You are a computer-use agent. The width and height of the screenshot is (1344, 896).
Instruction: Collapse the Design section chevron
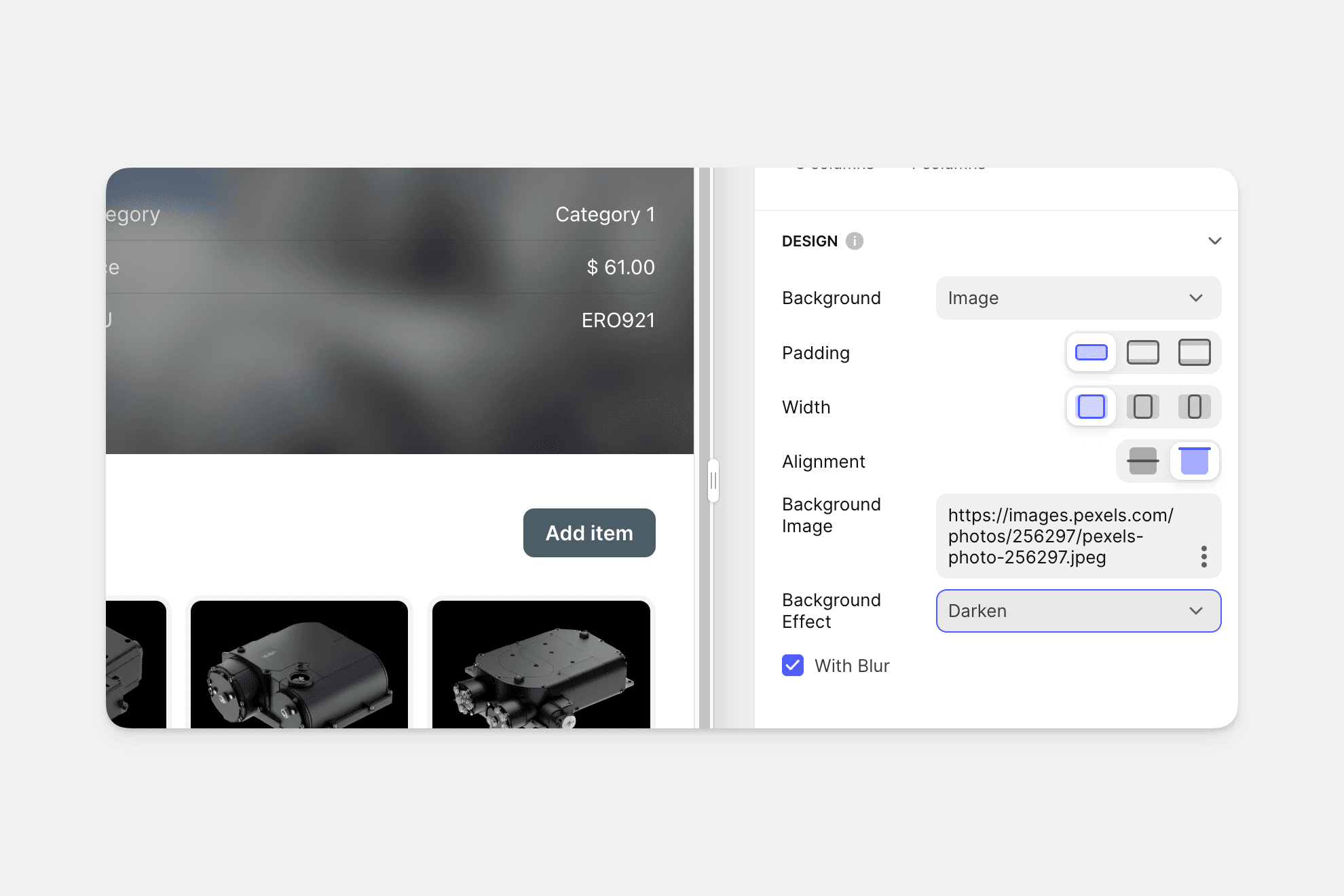tap(1214, 241)
